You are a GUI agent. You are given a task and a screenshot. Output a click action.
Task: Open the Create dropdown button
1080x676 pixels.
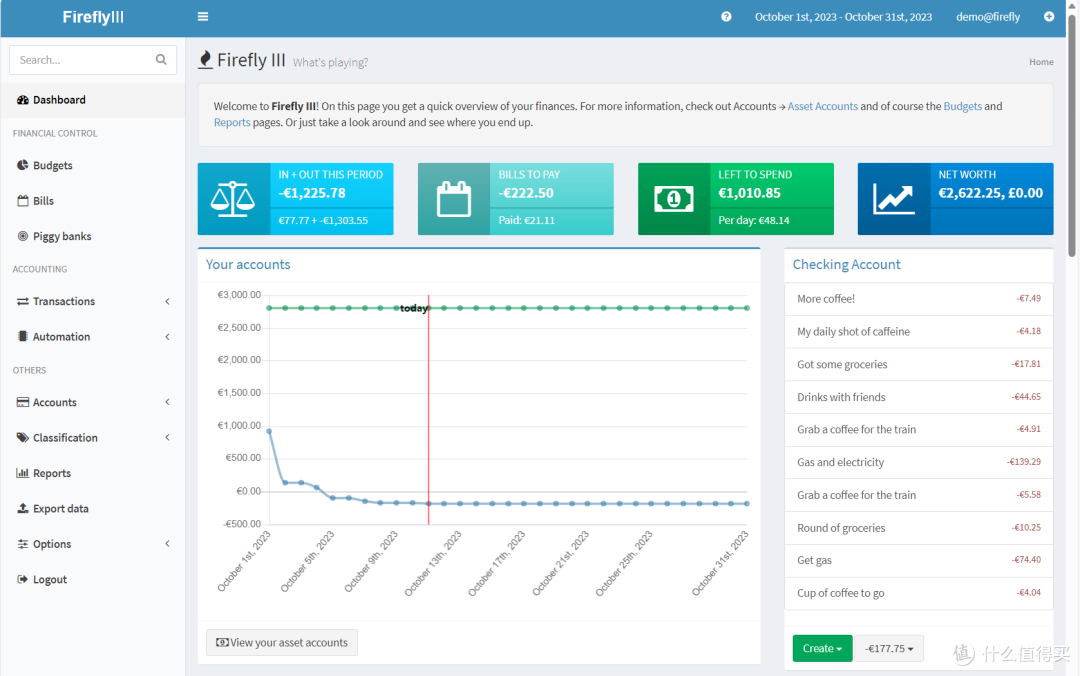[x=822, y=648]
